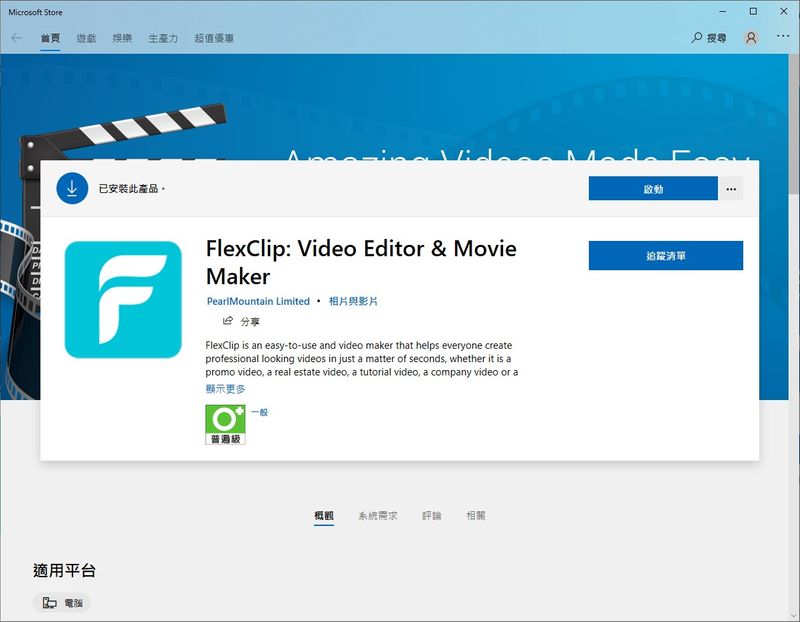The width and height of the screenshot is (800, 622).
Task: Click the blue installed download icon
Action: (72, 188)
